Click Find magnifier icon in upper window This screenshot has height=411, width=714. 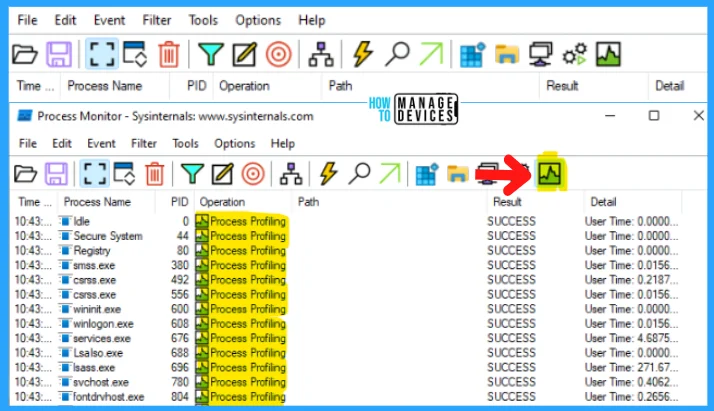click(397, 54)
